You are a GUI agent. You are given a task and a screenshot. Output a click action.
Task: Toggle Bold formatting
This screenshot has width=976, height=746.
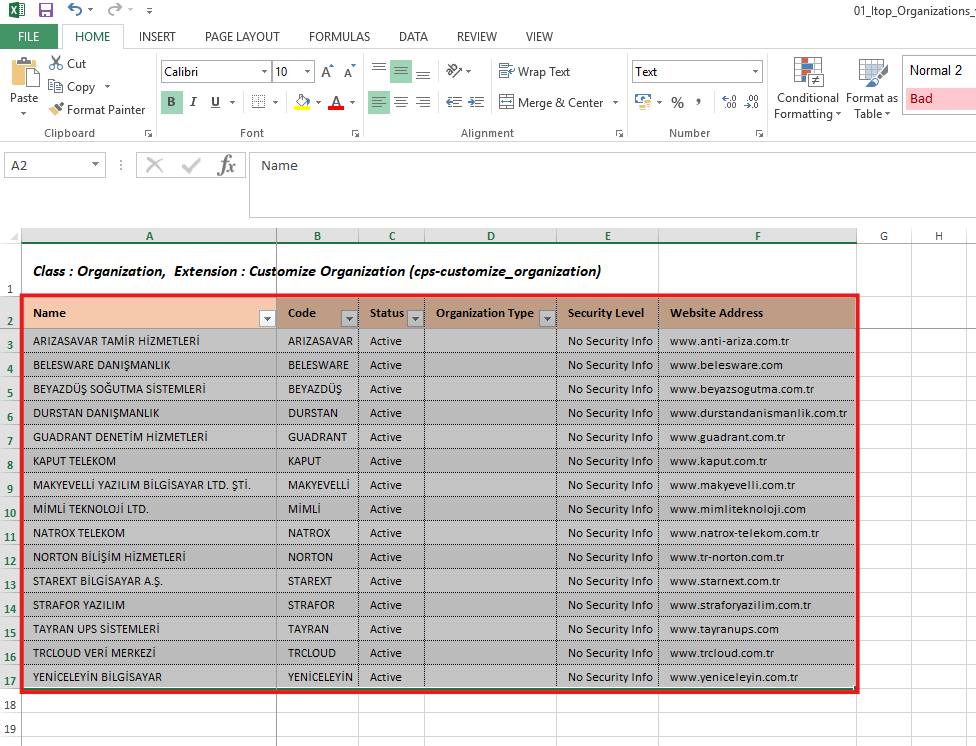tap(172, 102)
